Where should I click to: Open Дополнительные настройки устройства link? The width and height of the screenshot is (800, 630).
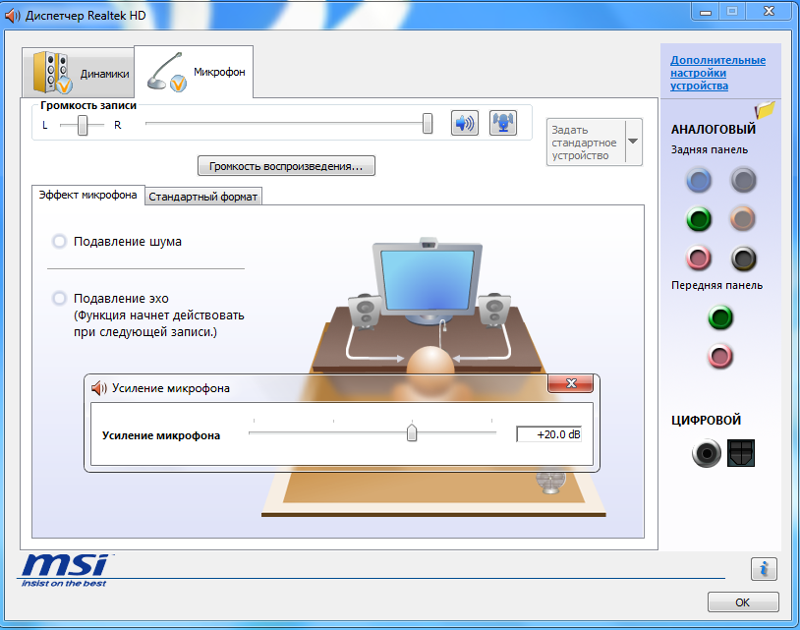tap(717, 73)
